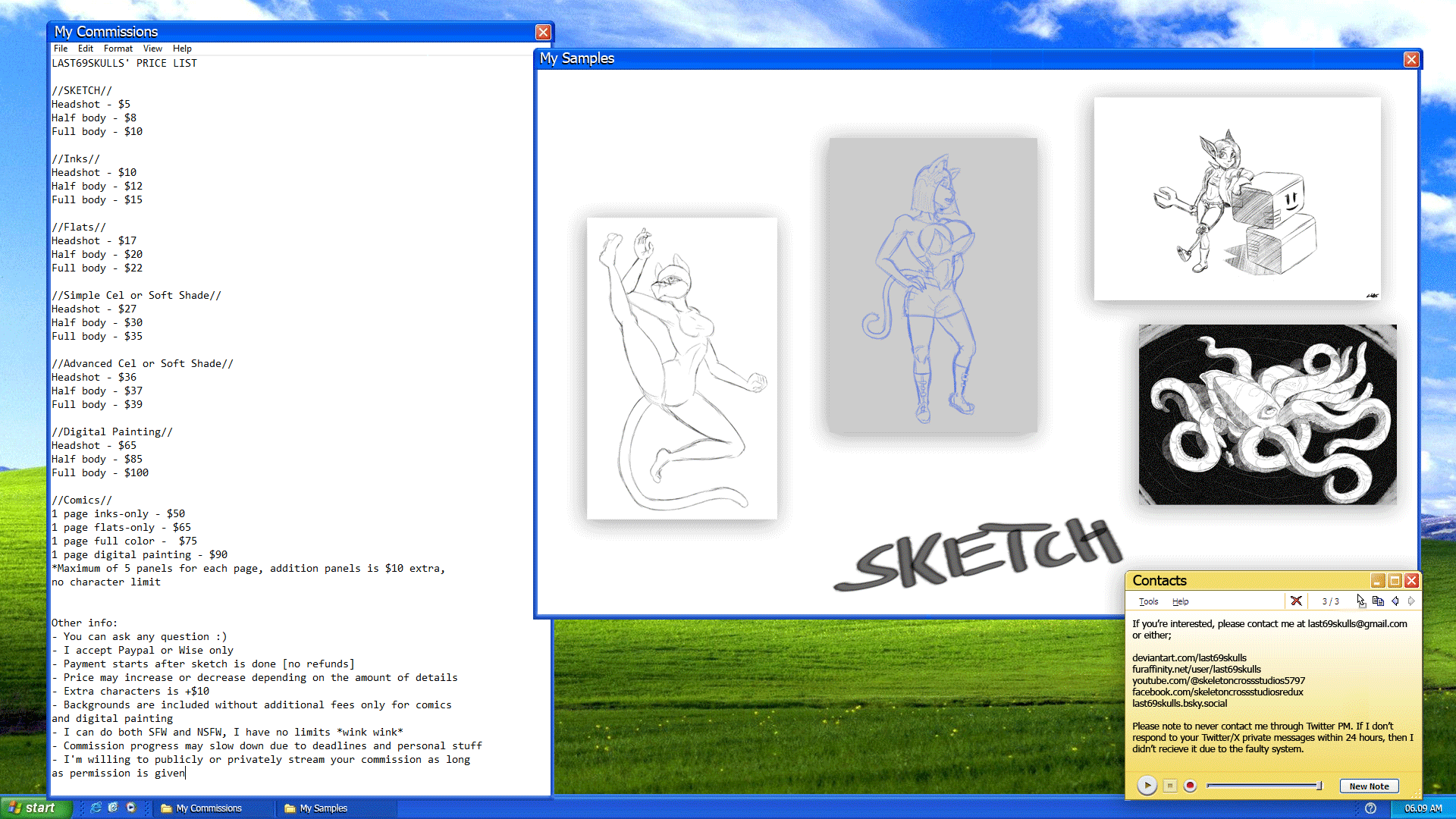Click the Outlook Express quick launch icon
1456x819 pixels.
[113, 808]
